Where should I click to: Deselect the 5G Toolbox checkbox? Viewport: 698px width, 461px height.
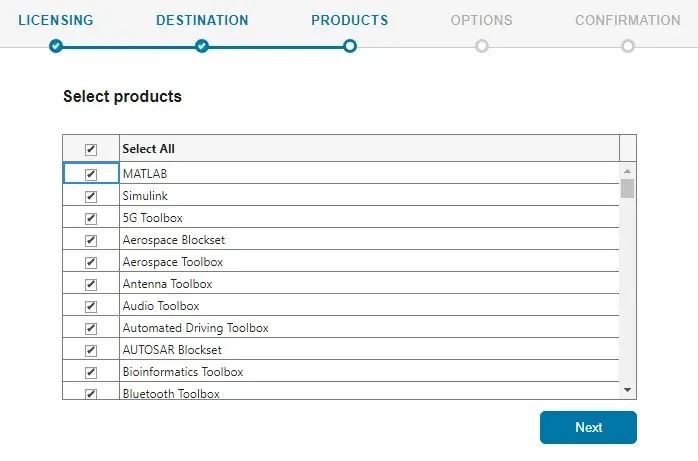click(x=91, y=218)
